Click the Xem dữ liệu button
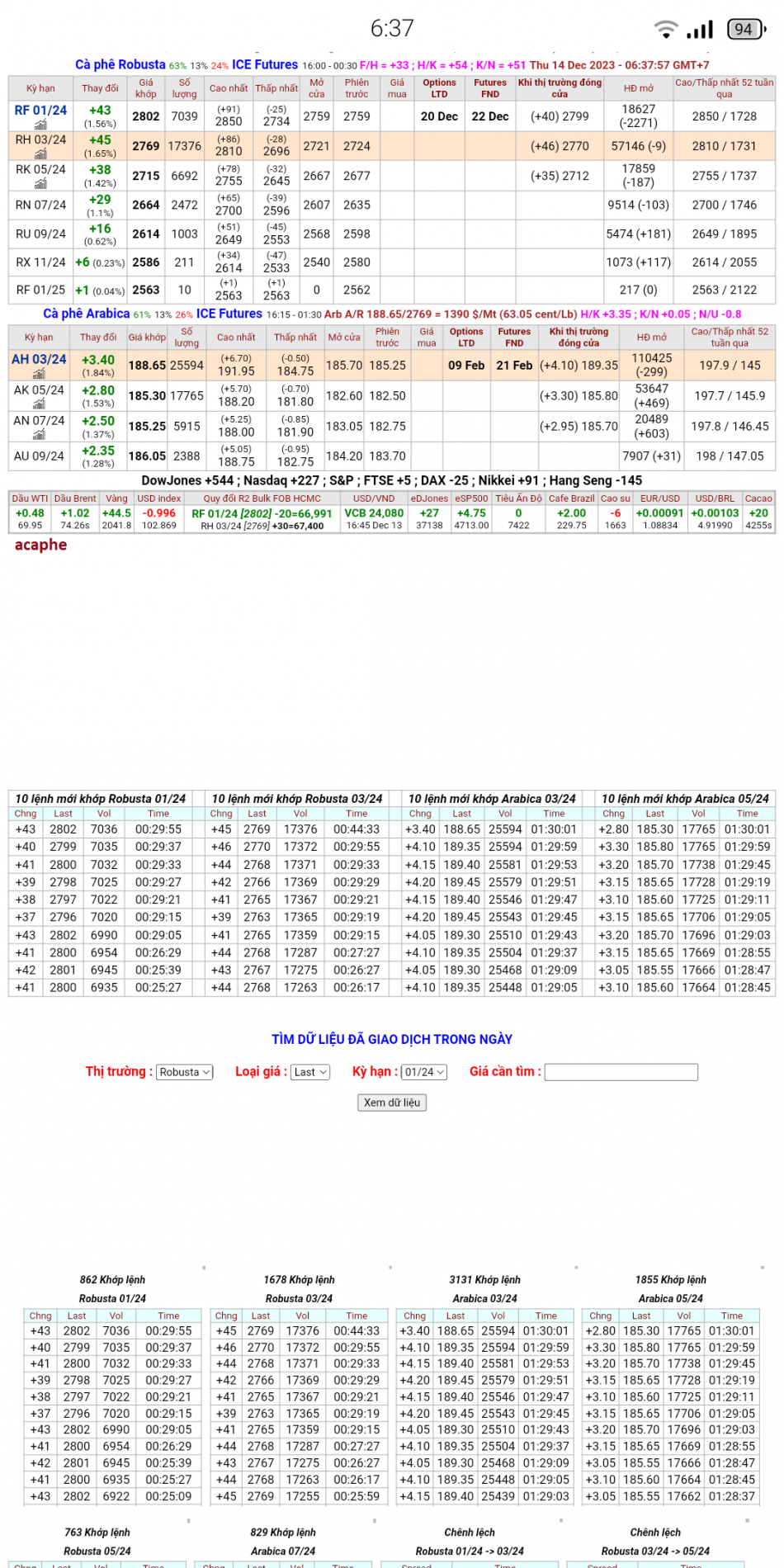The height and width of the screenshot is (1568, 784). pyautogui.click(x=392, y=1103)
